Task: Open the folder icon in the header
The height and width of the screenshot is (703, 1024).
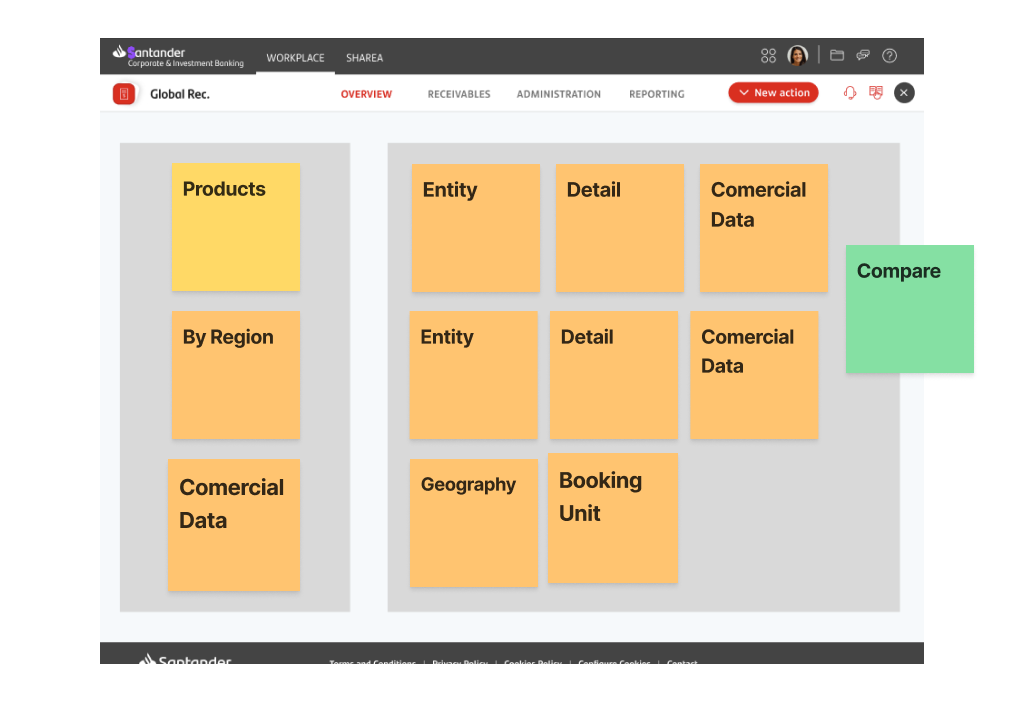Action: tap(837, 56)
